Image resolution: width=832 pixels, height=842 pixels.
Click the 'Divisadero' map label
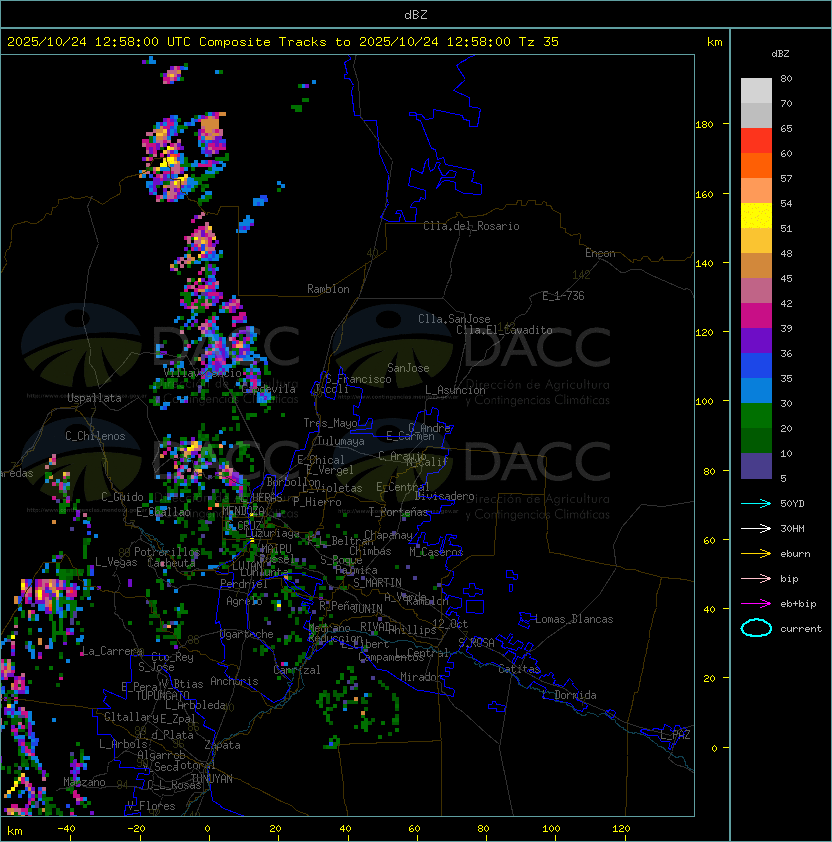tap(444, 496)
